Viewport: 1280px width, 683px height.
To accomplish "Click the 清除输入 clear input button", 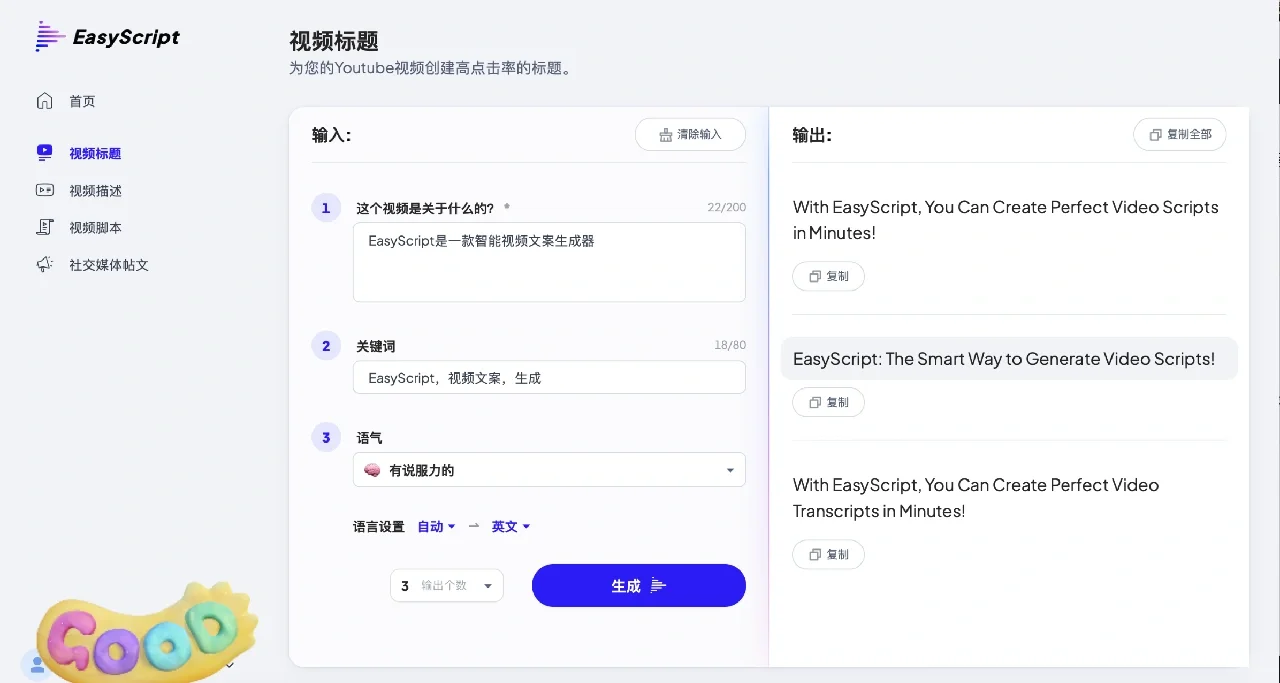I will (x=690, y=134).
